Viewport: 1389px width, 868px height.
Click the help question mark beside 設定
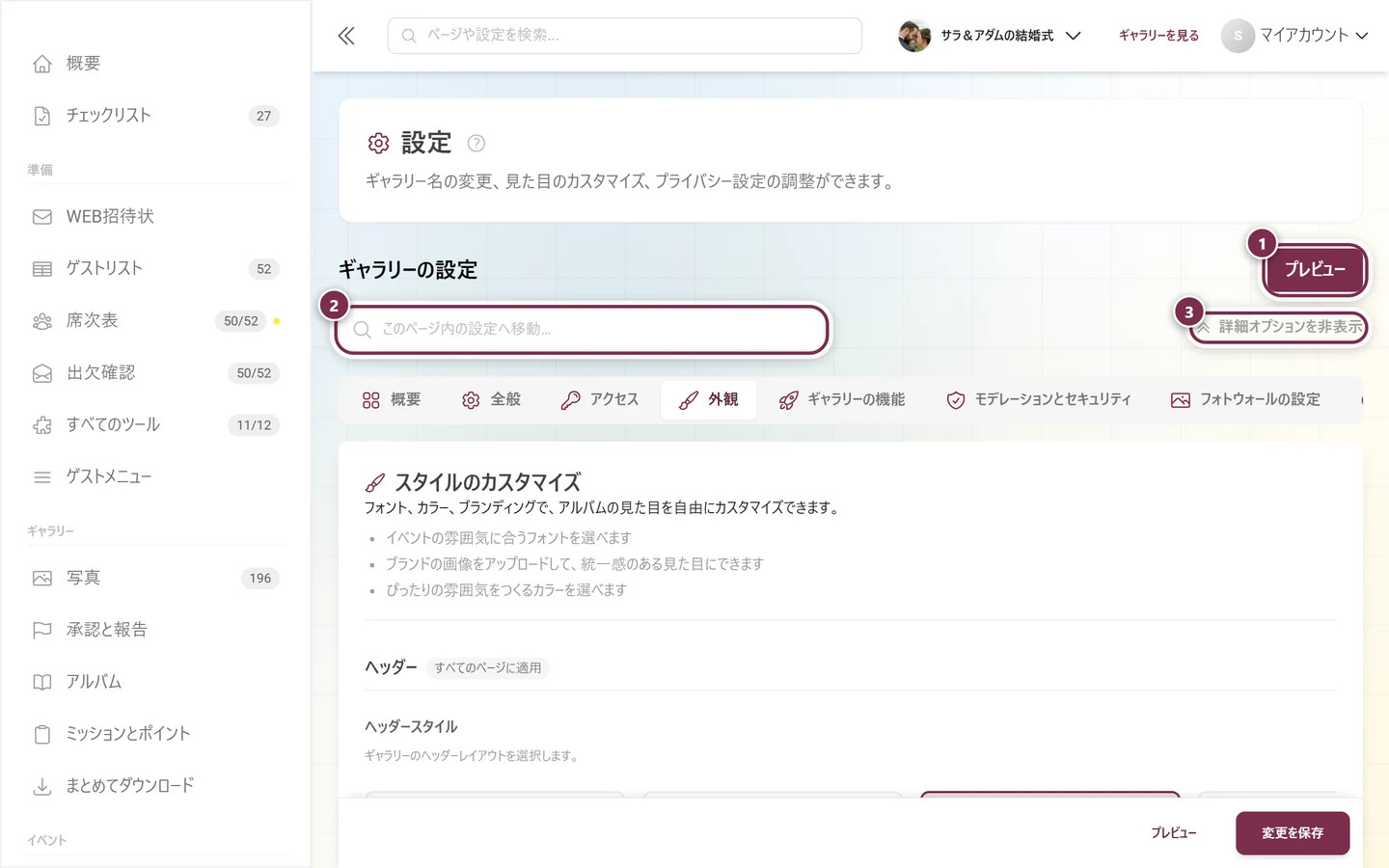point(477,144)
